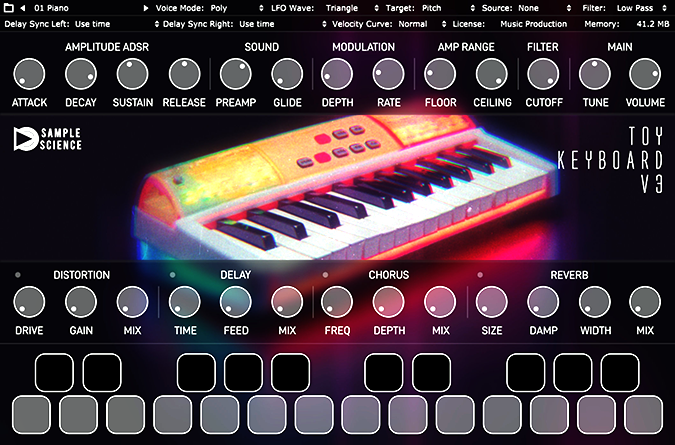Enable the Delay effect indicator
This screenshot has height=445, width=675.
point(173,275)
